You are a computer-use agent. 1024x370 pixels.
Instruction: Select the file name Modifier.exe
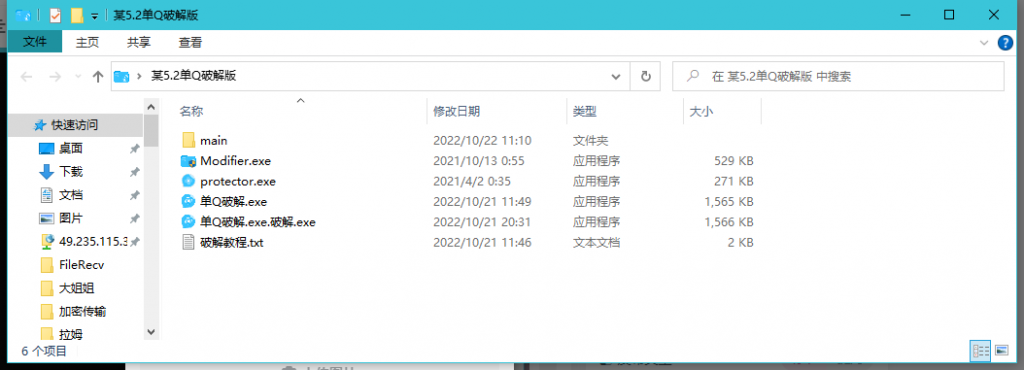click(x=235, y=161)
